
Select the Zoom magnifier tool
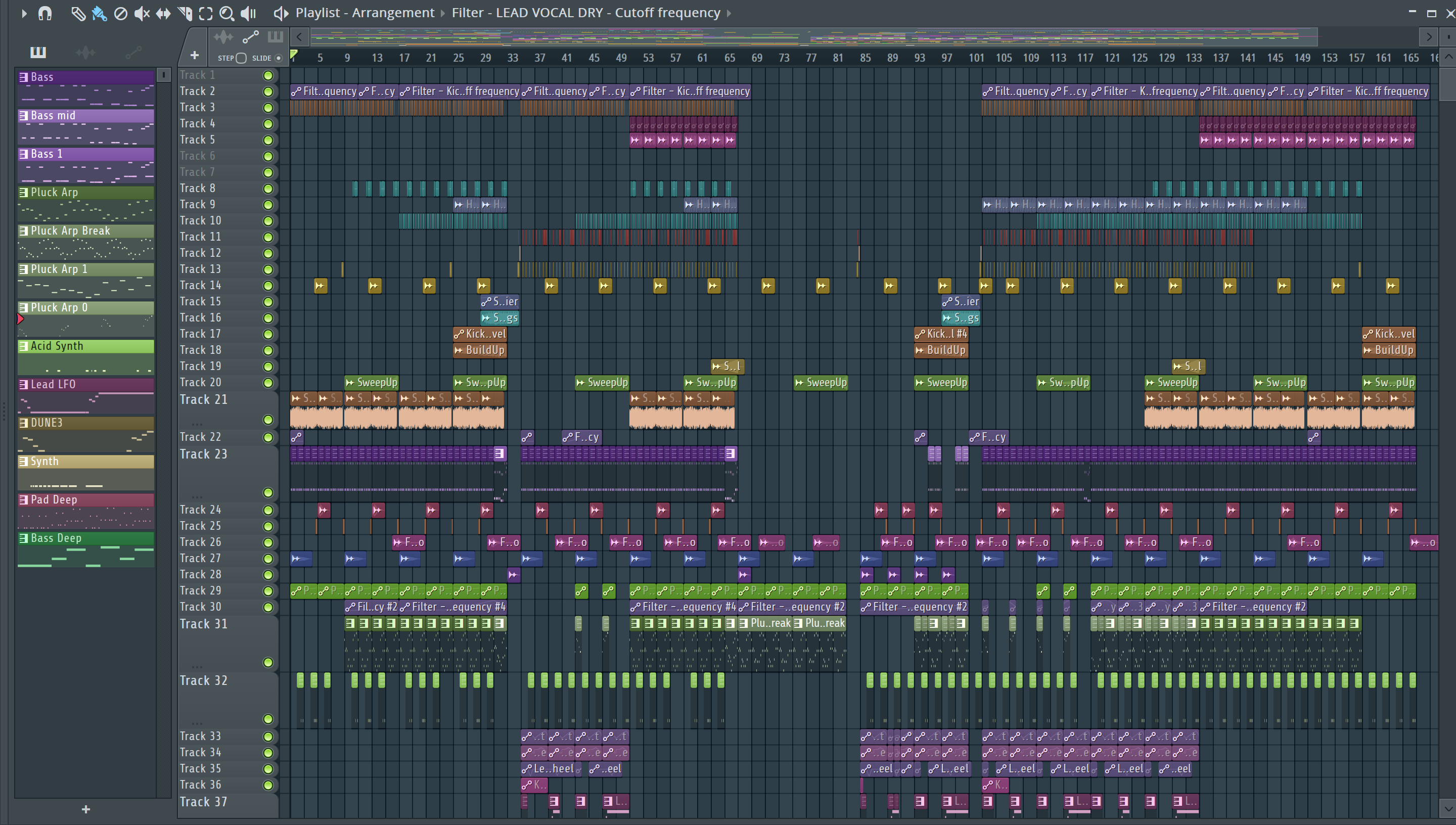[226, 13]
